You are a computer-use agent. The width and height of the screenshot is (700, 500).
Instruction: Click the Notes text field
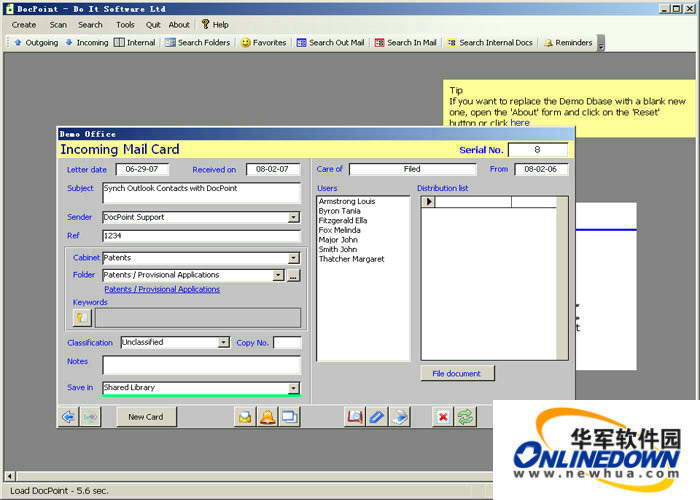[x=201, y=365]
